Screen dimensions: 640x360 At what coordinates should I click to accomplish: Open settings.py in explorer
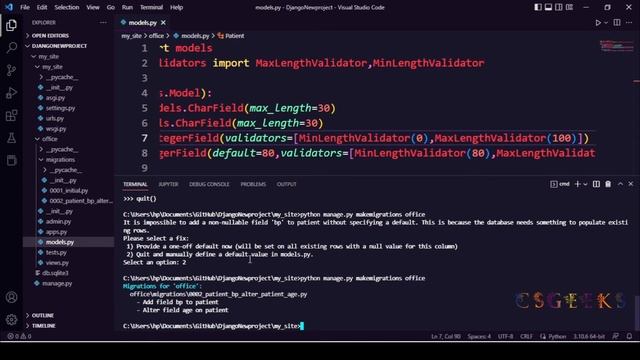[60, 108]
